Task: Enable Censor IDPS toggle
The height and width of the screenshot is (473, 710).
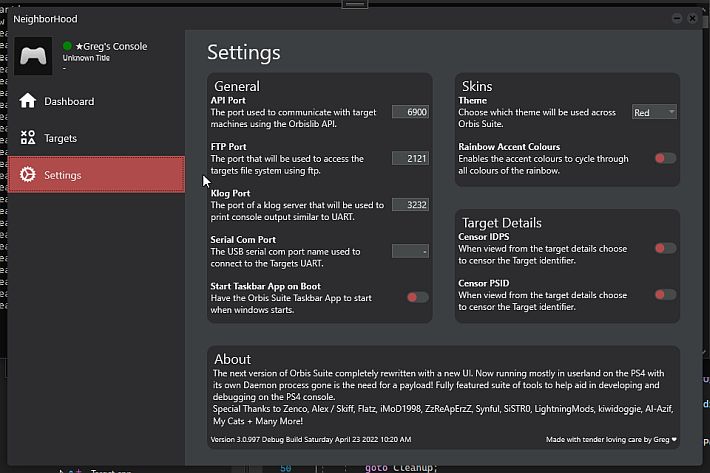Action: click(665, 248)
